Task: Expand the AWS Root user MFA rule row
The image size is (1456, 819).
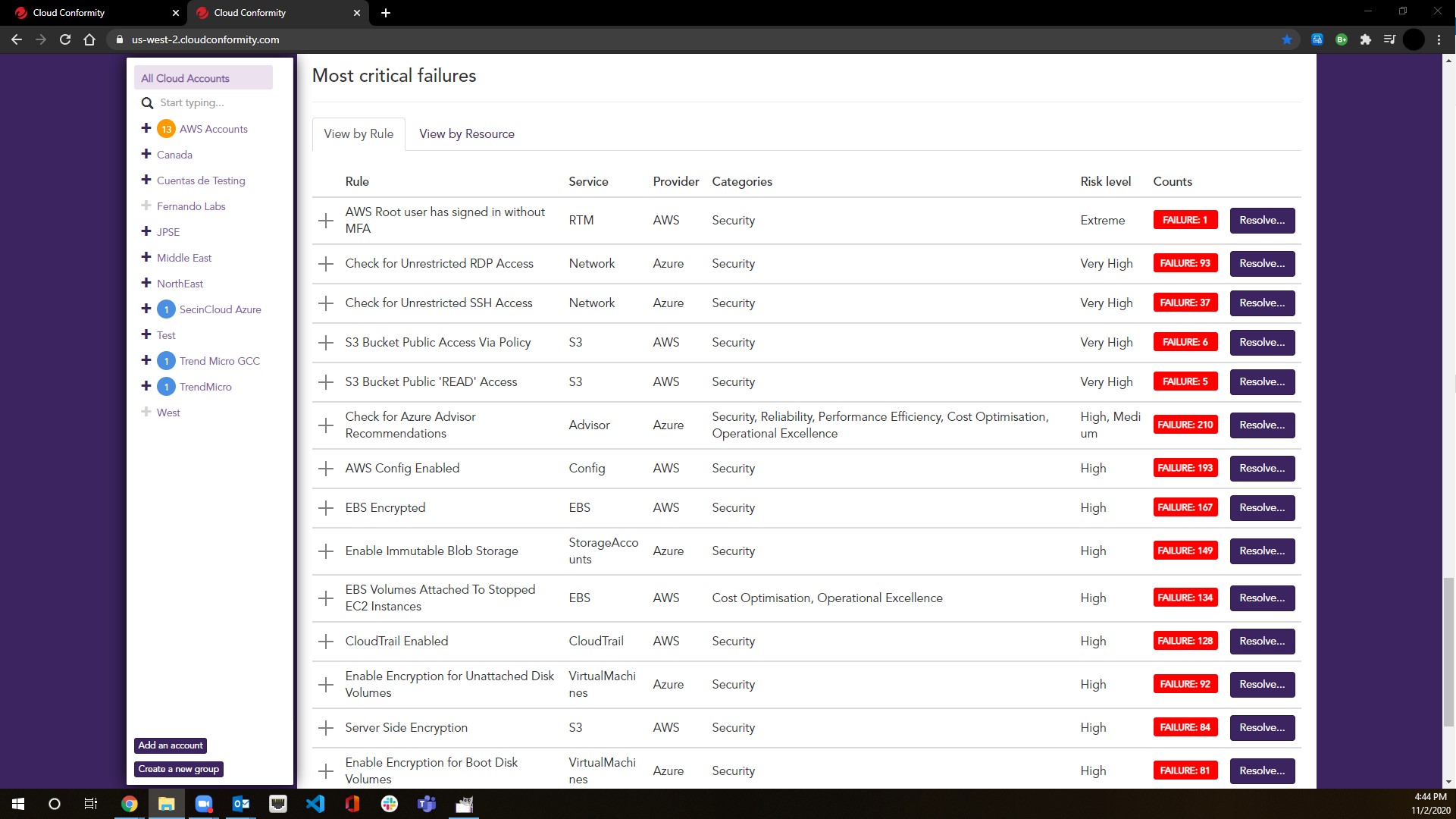Action: point(326,221)
